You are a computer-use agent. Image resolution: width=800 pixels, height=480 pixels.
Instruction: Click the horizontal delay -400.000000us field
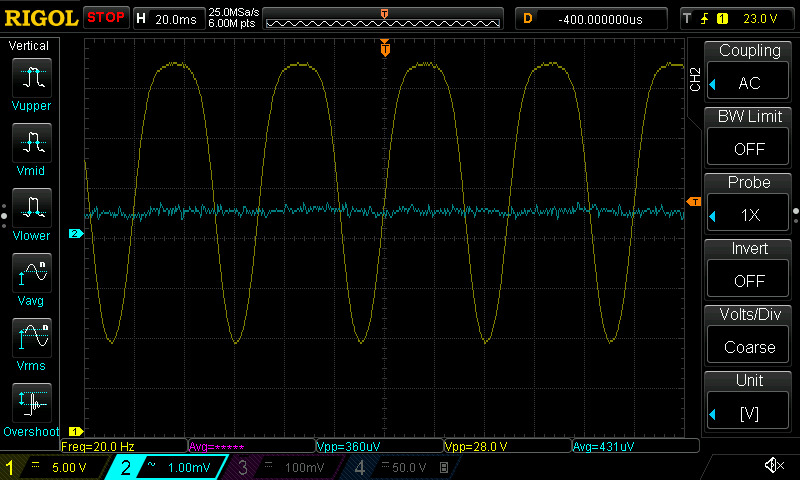coord(591,19)
